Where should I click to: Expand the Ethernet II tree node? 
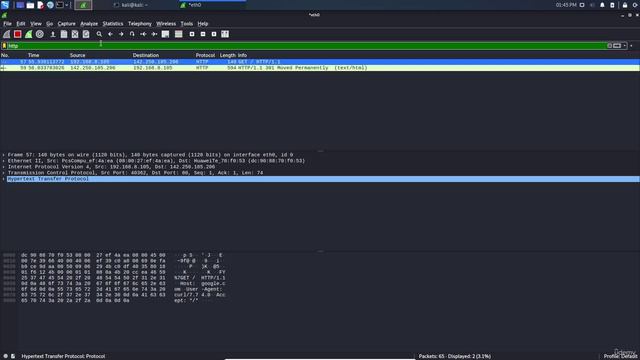(4, 161)
